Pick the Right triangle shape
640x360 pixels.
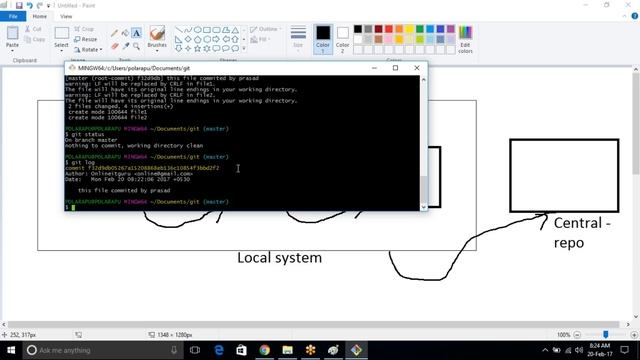point(178,40)
